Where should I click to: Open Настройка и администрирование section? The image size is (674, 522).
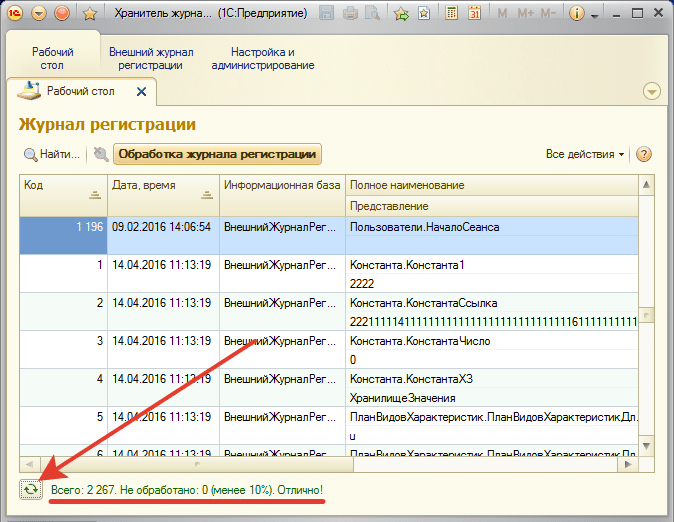(263, 58)
